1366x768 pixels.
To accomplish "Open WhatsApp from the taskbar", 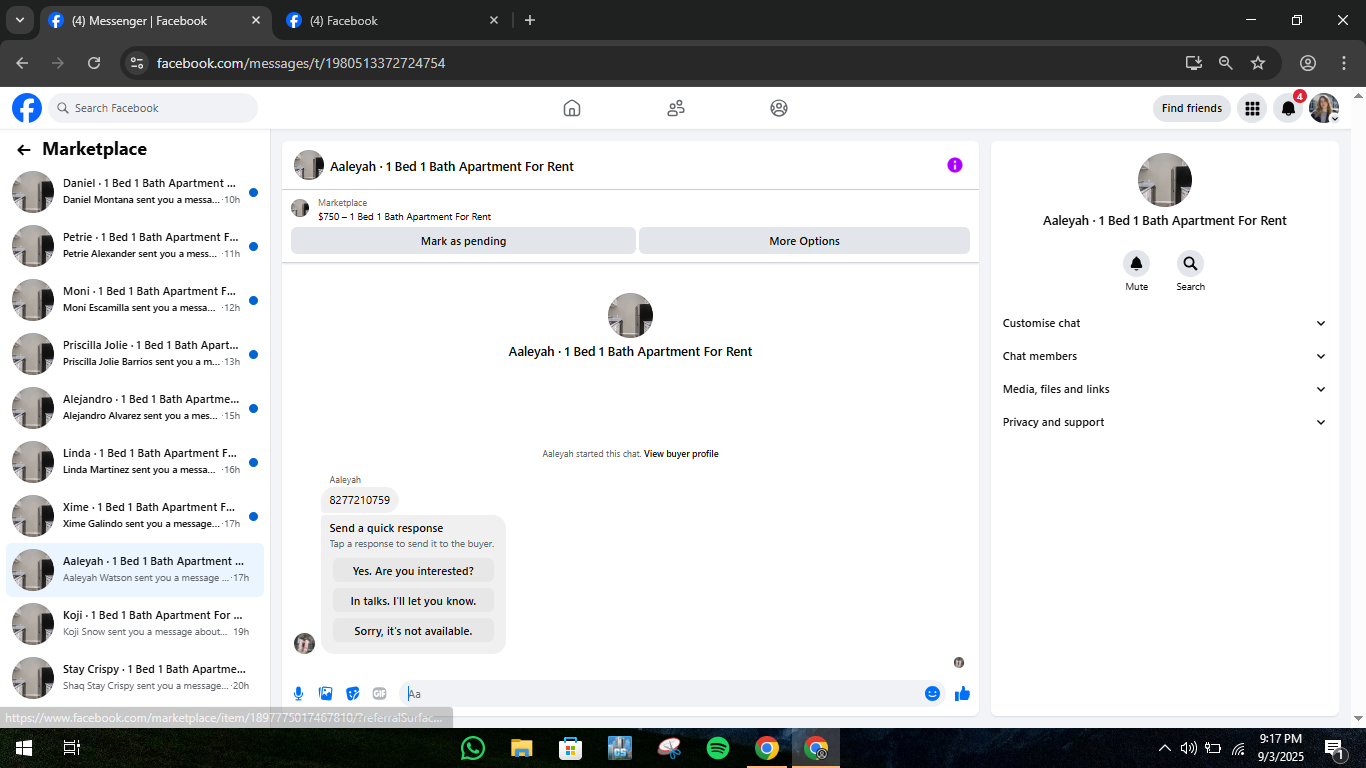I will [x=472, y=748].
